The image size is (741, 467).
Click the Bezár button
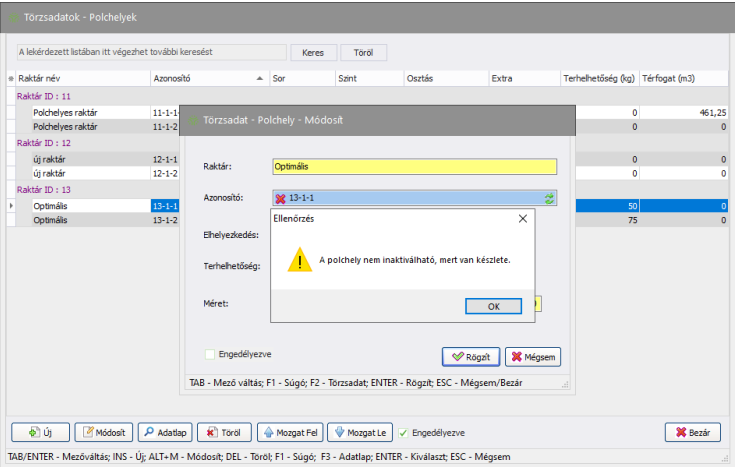692,433
